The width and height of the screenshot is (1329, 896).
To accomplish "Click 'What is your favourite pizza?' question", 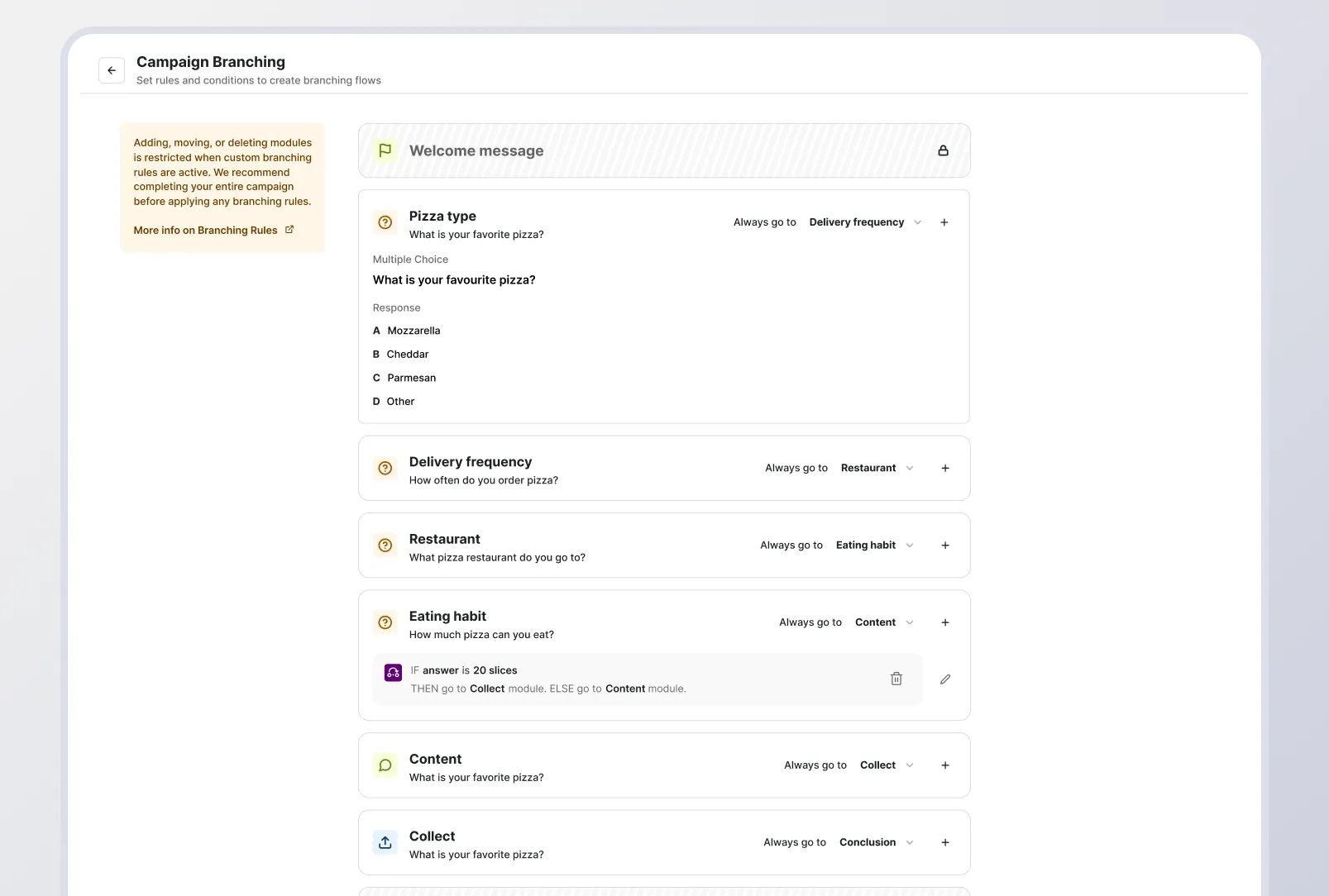I will pos(454,280).
